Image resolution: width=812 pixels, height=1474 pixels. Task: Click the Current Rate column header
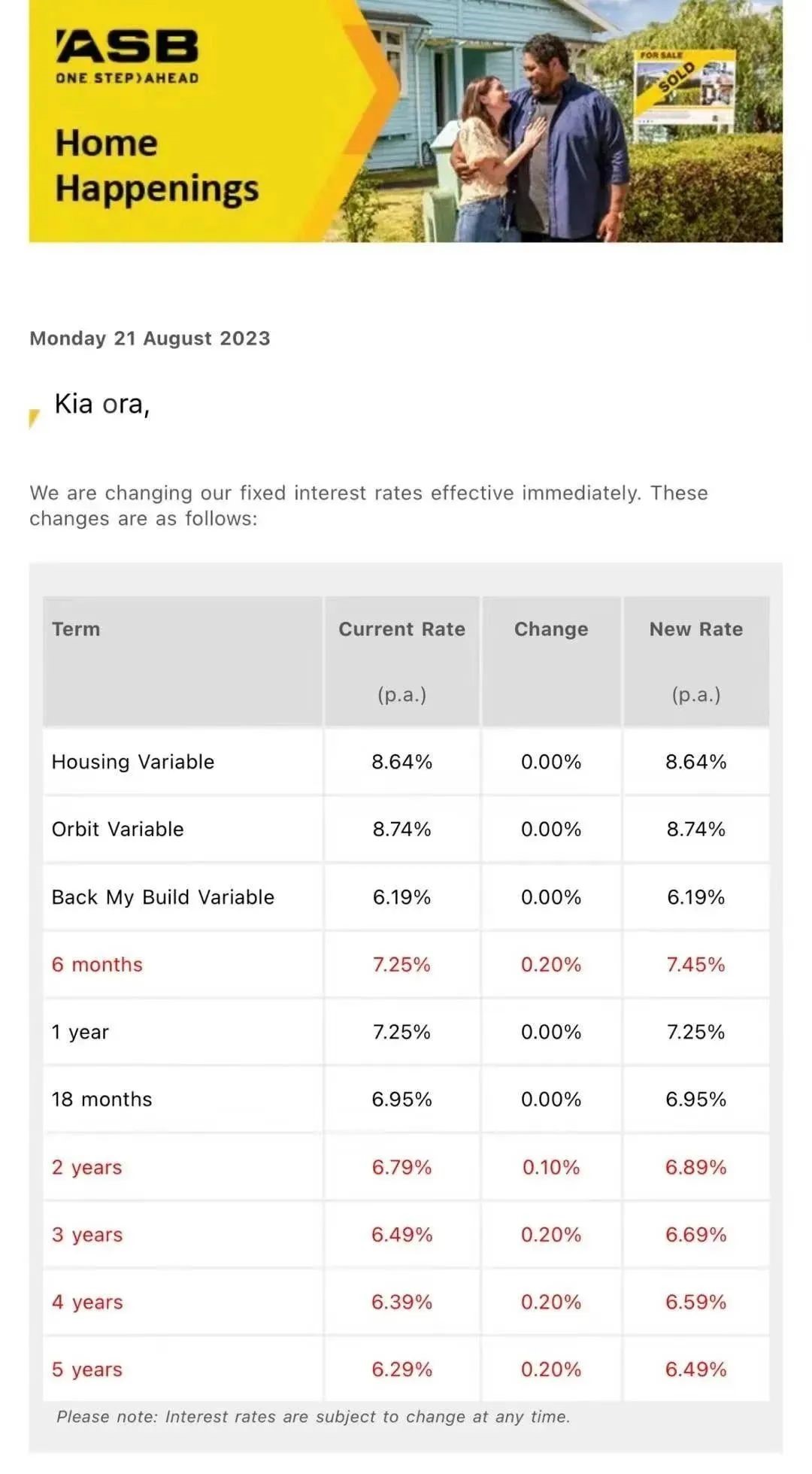401,629
